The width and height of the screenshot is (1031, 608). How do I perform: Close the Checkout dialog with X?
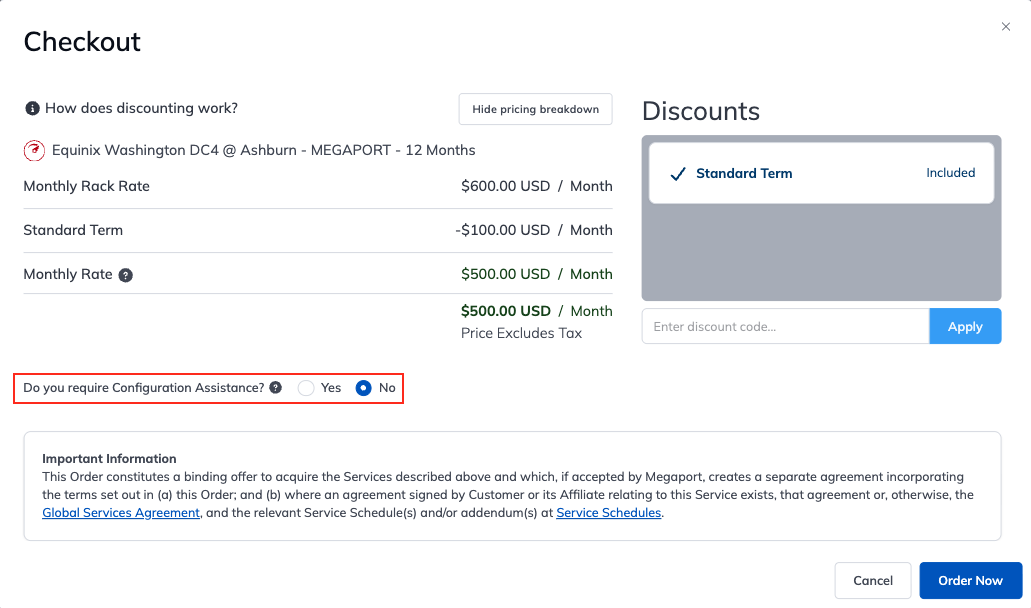[x=1005, y=27]
